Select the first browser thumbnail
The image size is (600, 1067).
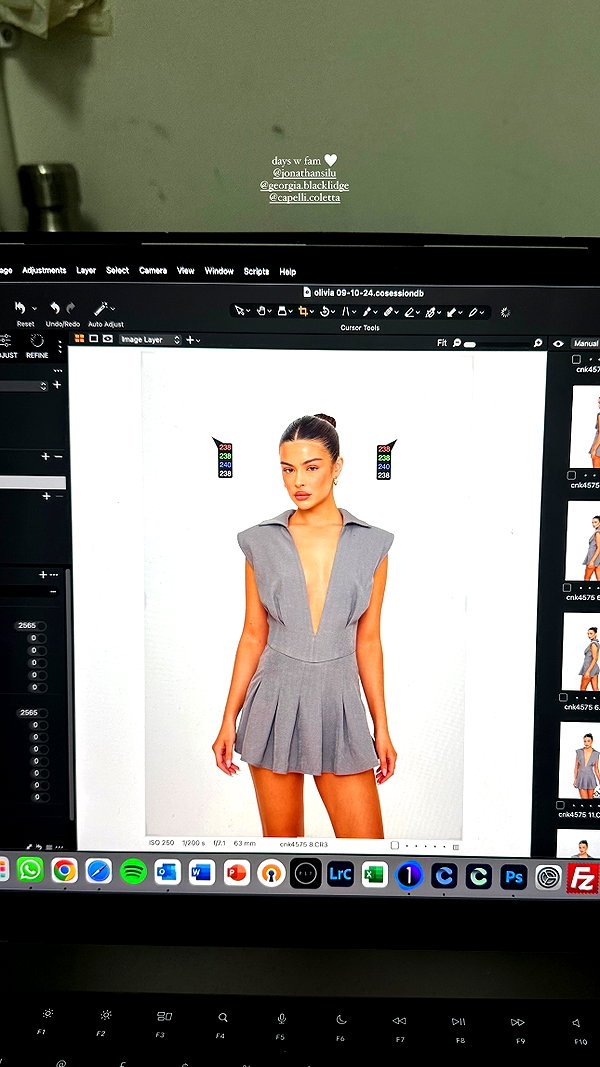click(x=586, y=427)
